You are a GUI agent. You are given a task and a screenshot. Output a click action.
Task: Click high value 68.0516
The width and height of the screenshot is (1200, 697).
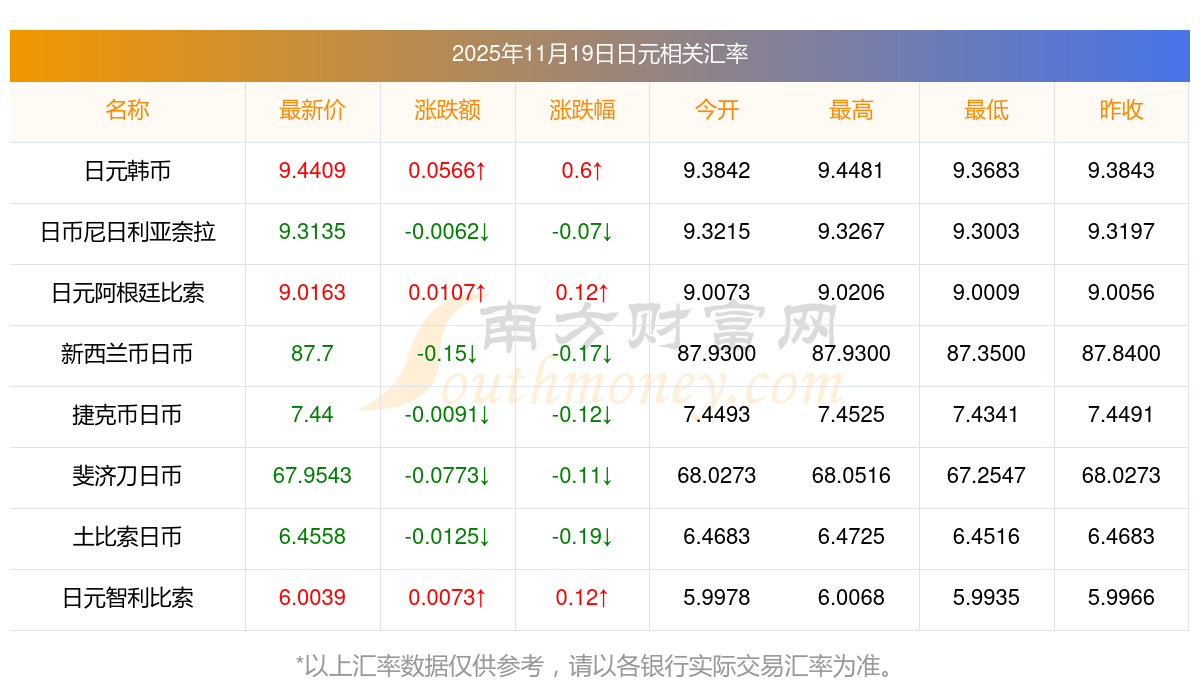click(851, 476)
